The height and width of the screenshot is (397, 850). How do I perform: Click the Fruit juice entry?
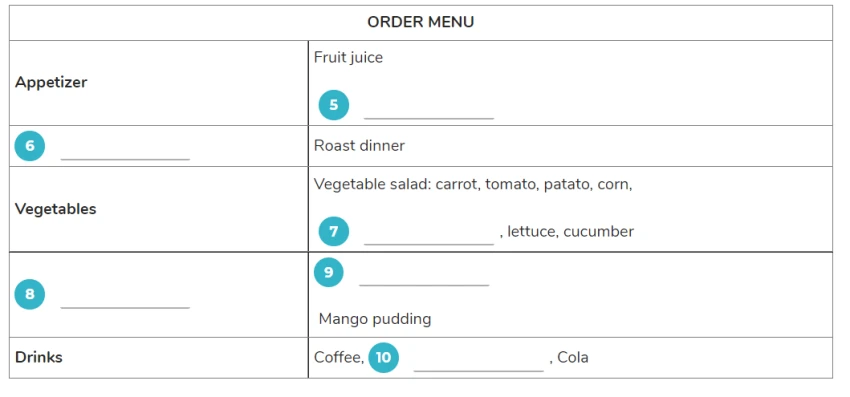(348, 57)
